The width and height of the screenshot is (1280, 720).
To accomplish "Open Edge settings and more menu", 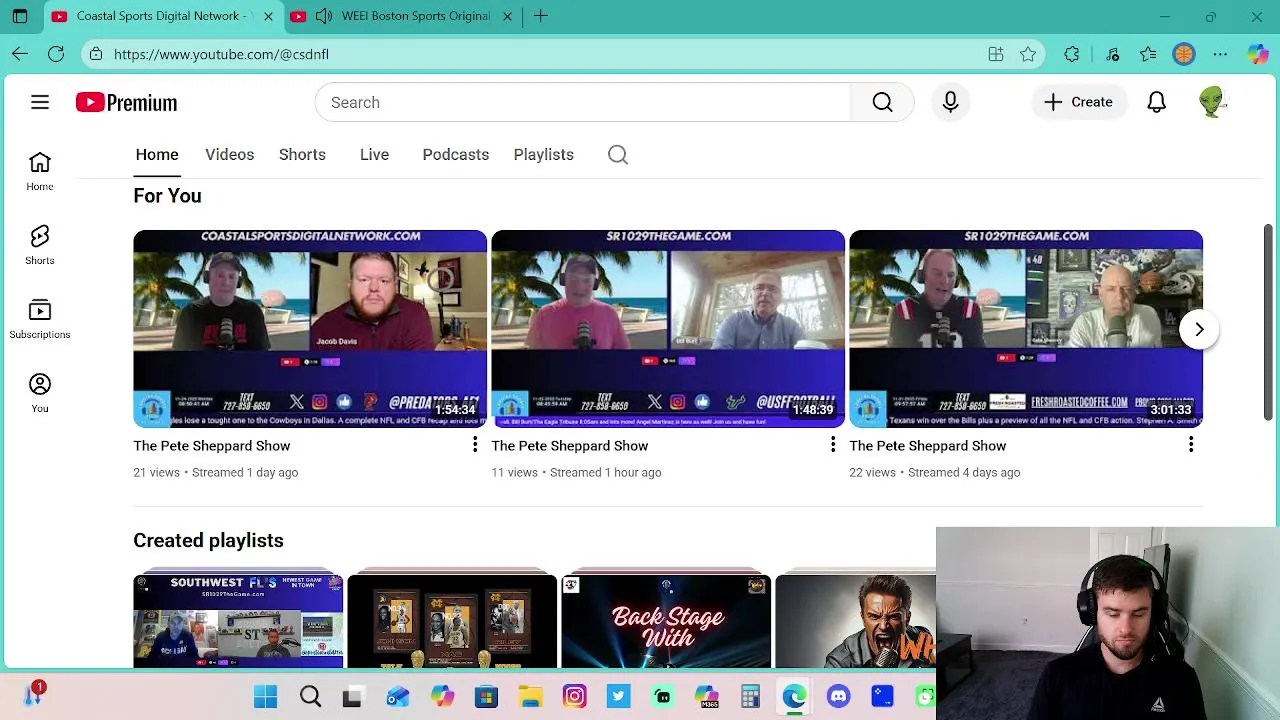I will click(x=1220, y=54).
